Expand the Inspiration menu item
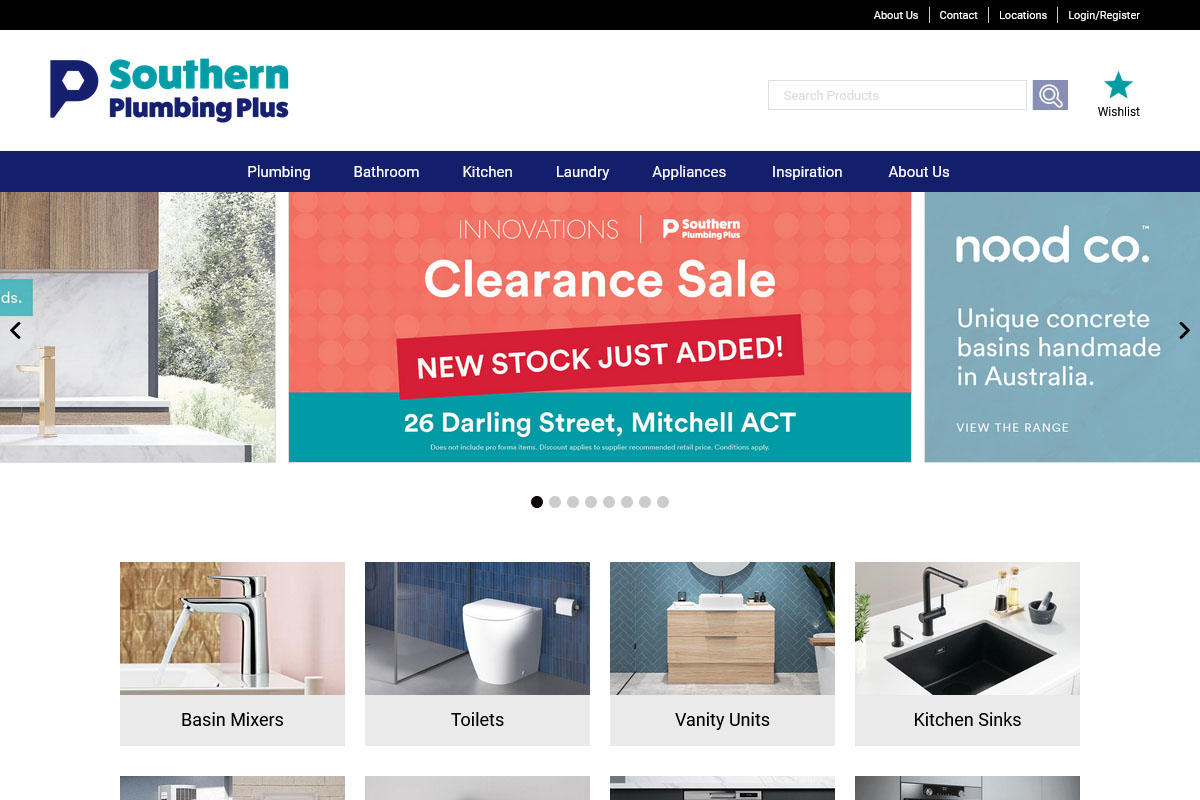 pos(807,172)
